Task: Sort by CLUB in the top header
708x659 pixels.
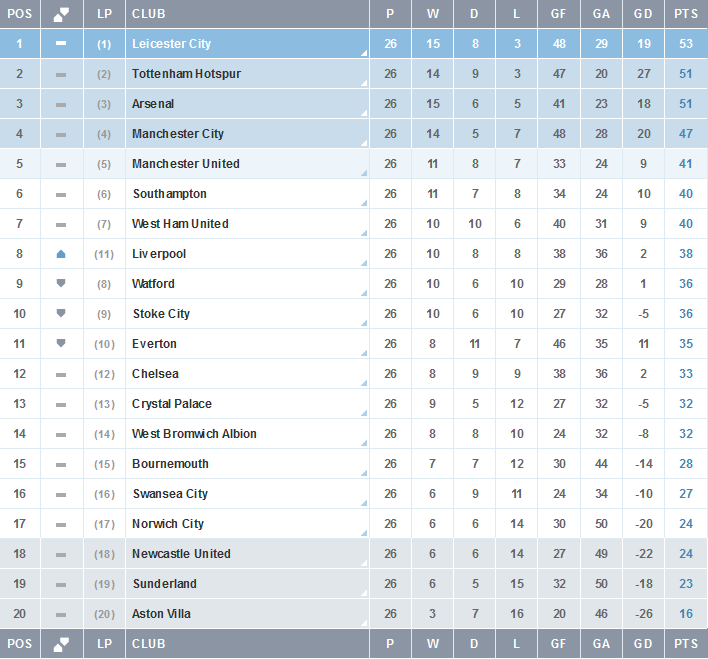Action: coord(149,14)
